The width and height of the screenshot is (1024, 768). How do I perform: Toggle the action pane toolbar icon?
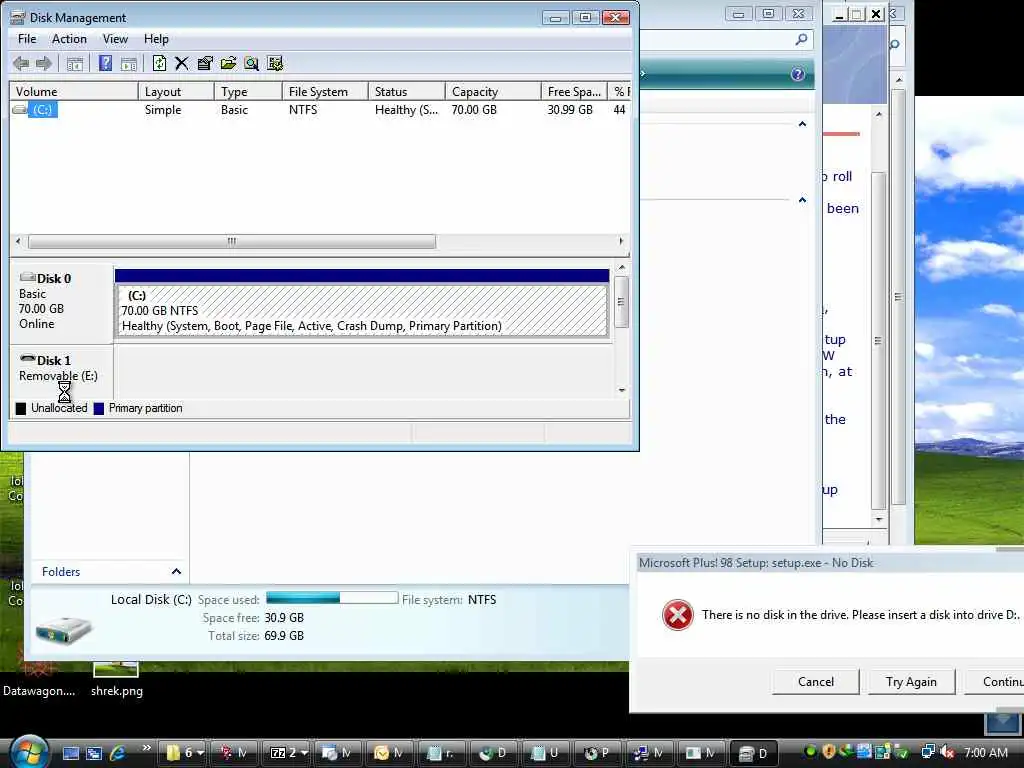pyautogui.click(x=129, y=63)
